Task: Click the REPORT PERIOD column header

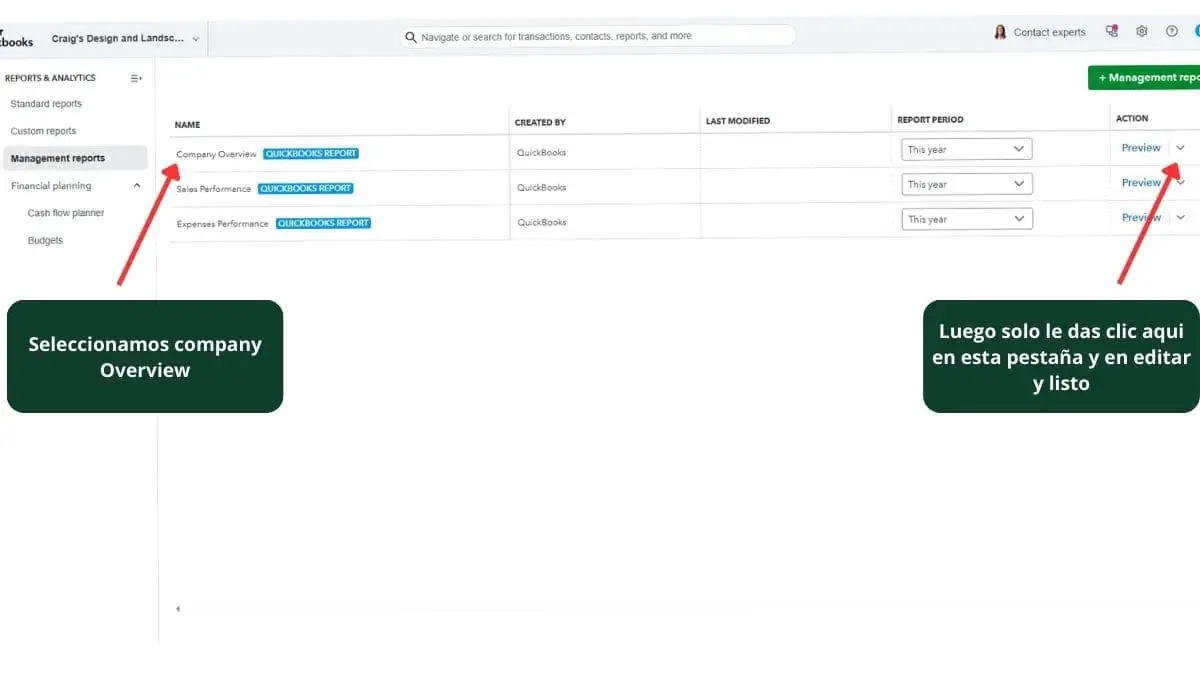Action: pyautogui.click(x=930, y=120)
